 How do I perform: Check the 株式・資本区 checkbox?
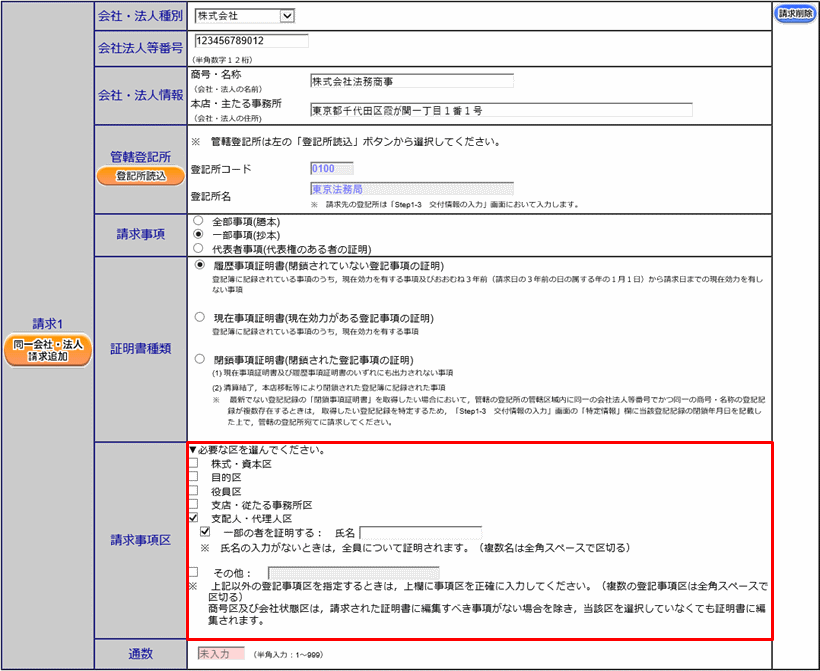tap(194, 464)
